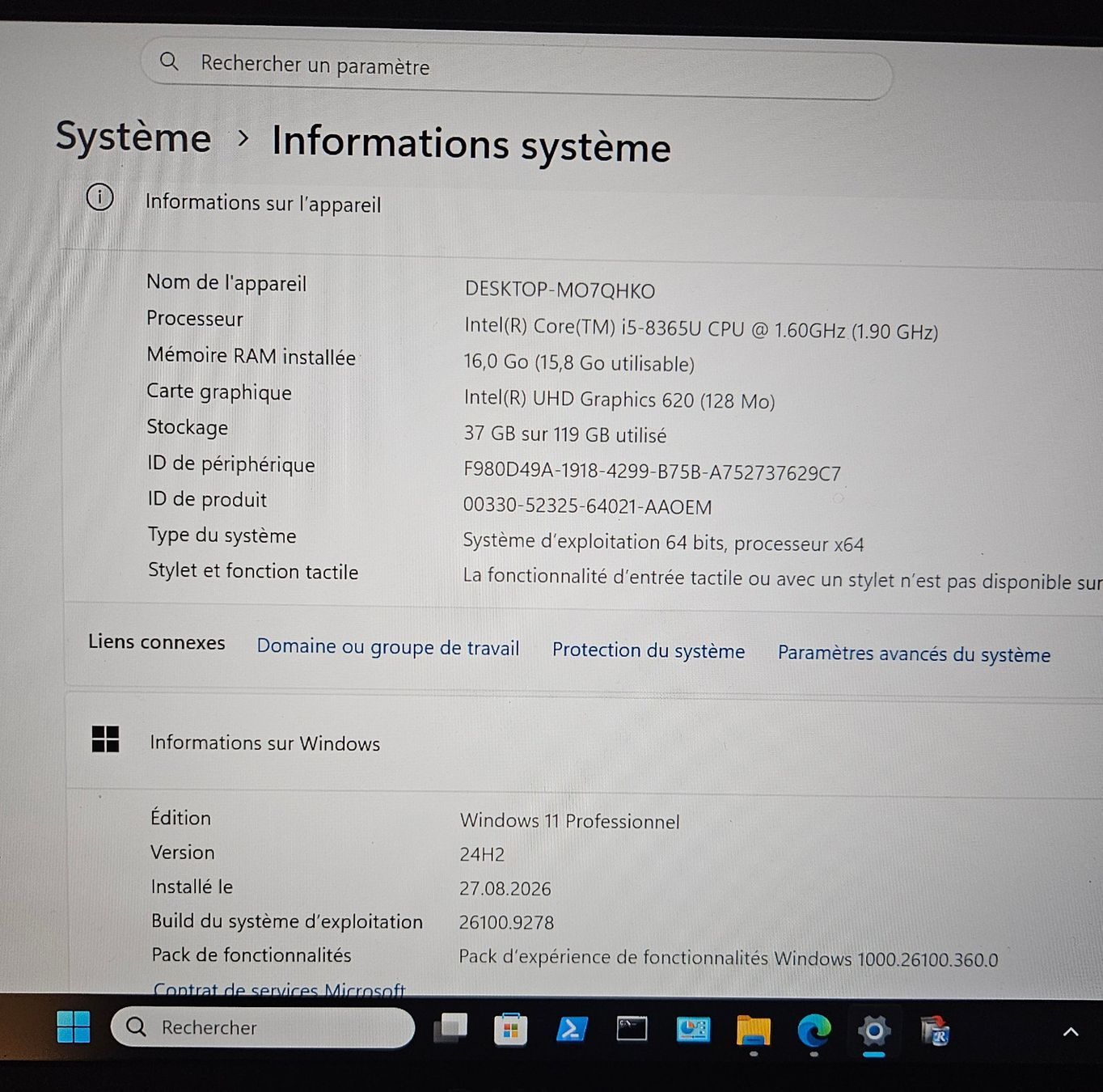This screenshot has width=1103, height=1092.
Task: Select Intel(R) UHD Graphics 620 value
Action: click(619, 400)
